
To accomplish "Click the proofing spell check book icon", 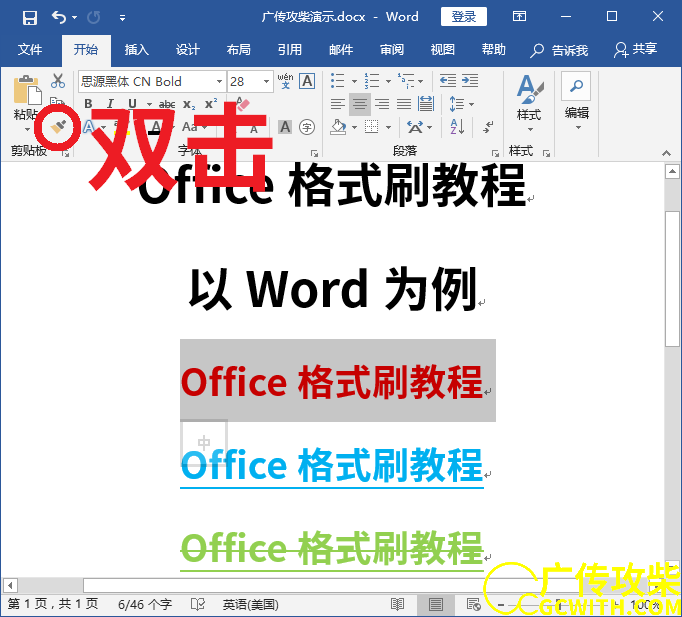I will tap(198, 604).
